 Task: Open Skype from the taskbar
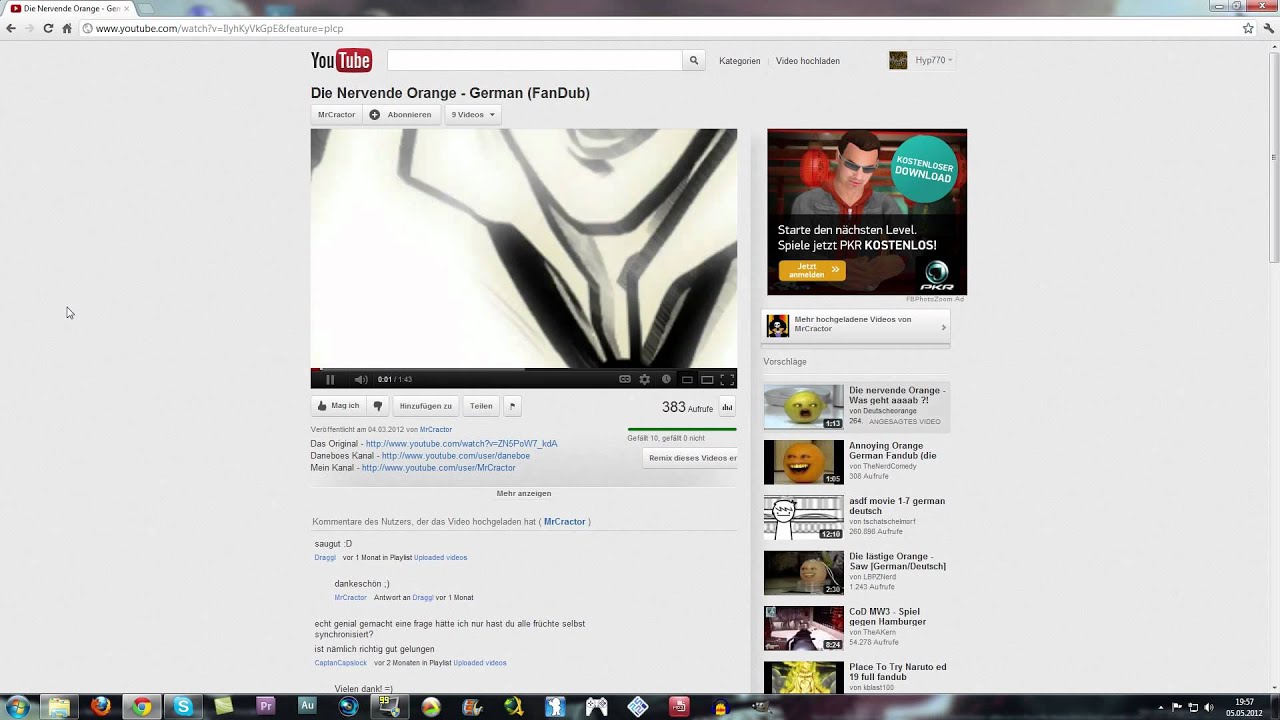tap(183, 707)
